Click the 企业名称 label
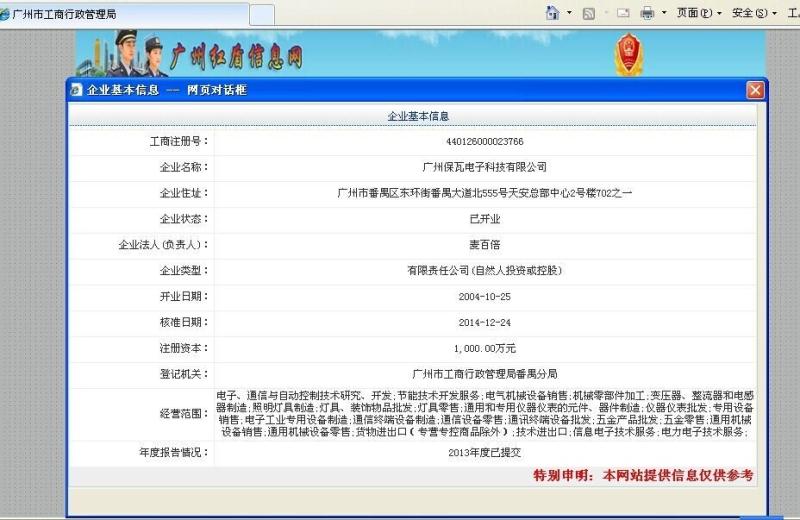The width and height of the screenshot is (800, 520). [x=184, y=167]
